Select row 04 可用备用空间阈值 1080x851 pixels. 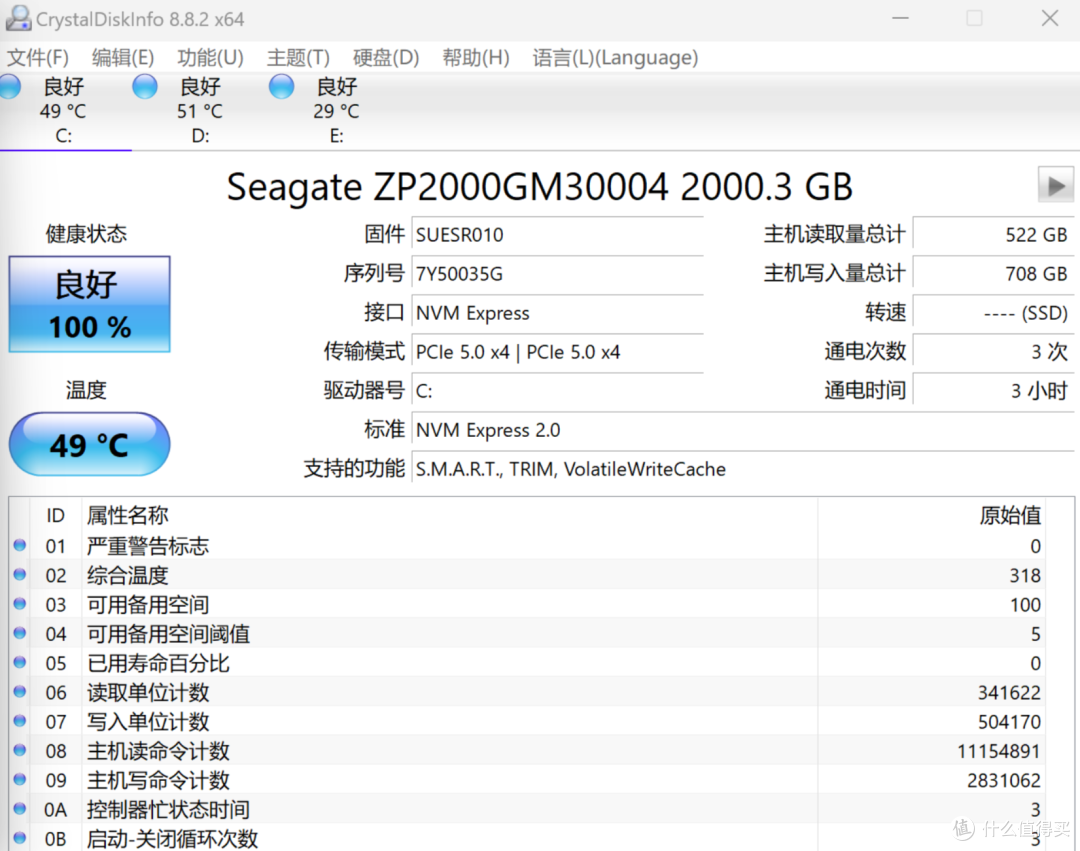[x=528, y=633]
